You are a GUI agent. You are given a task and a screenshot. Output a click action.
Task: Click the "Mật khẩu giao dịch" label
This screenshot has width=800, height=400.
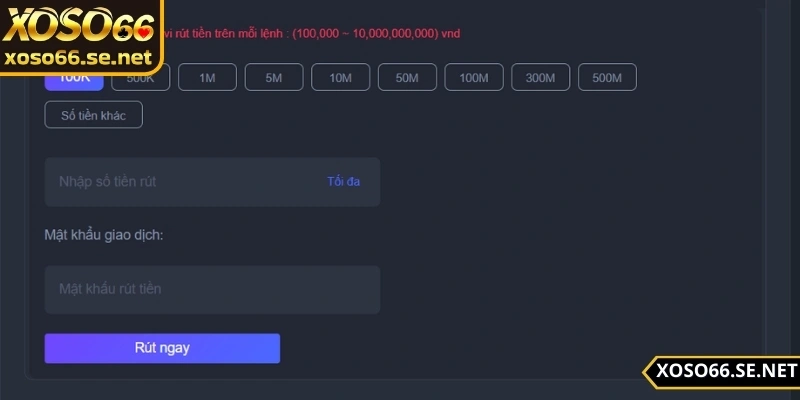click(103, 235)
